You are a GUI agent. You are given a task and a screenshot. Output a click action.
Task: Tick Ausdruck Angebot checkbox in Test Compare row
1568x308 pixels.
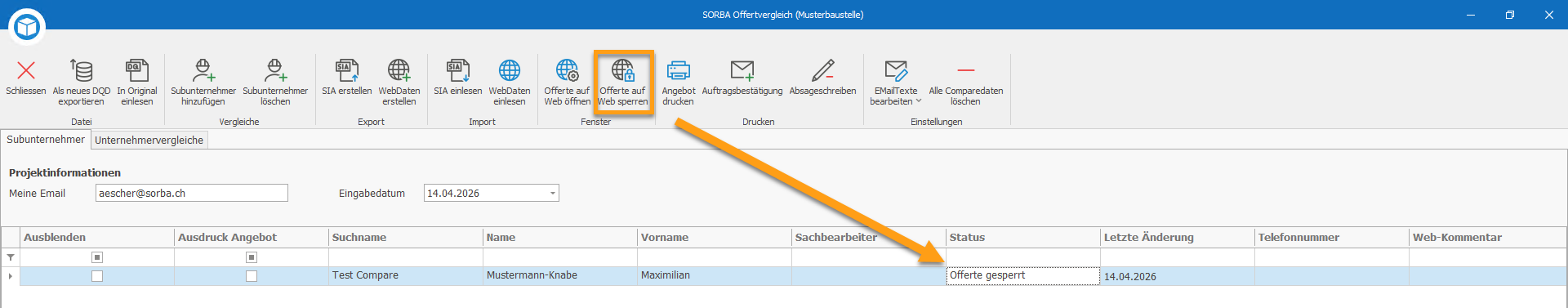pos(252,276)
